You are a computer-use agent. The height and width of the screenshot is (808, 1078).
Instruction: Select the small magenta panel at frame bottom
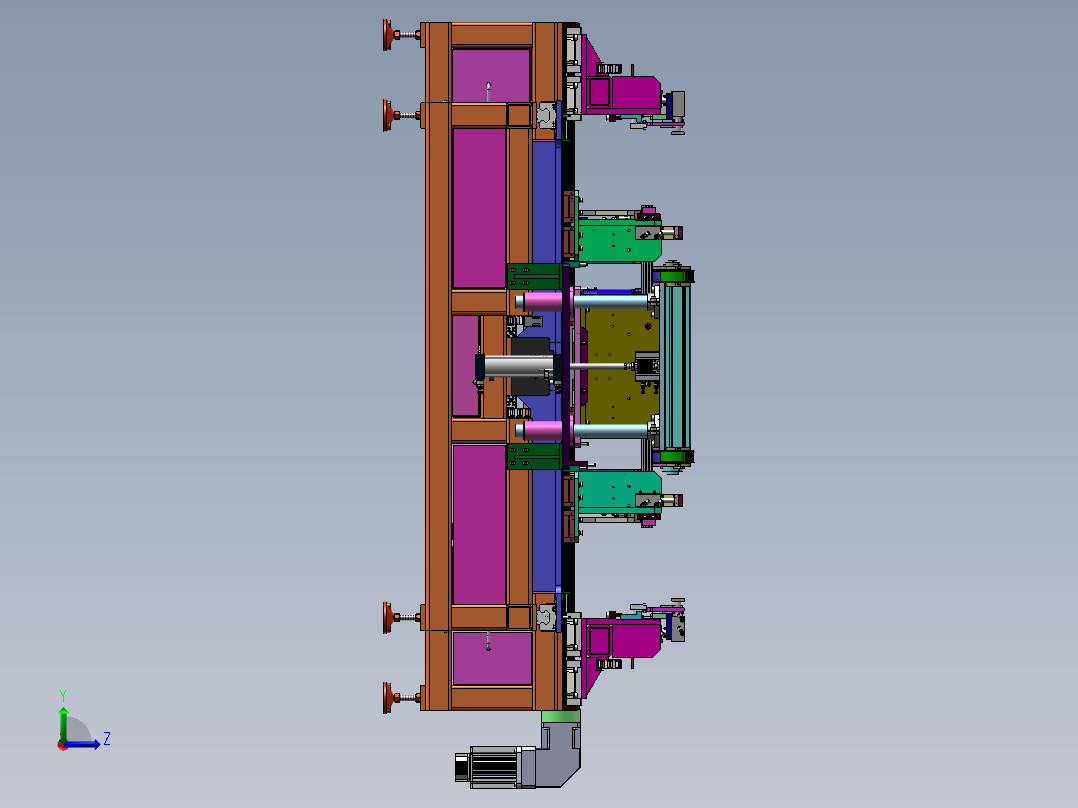[492, 658]
